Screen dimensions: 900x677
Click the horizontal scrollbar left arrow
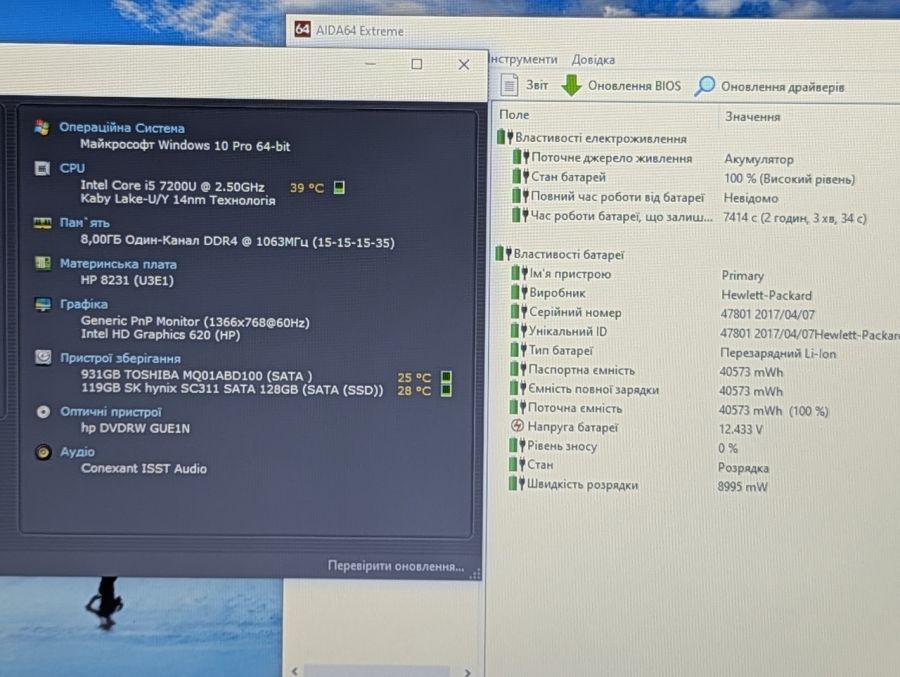point(294,671)
